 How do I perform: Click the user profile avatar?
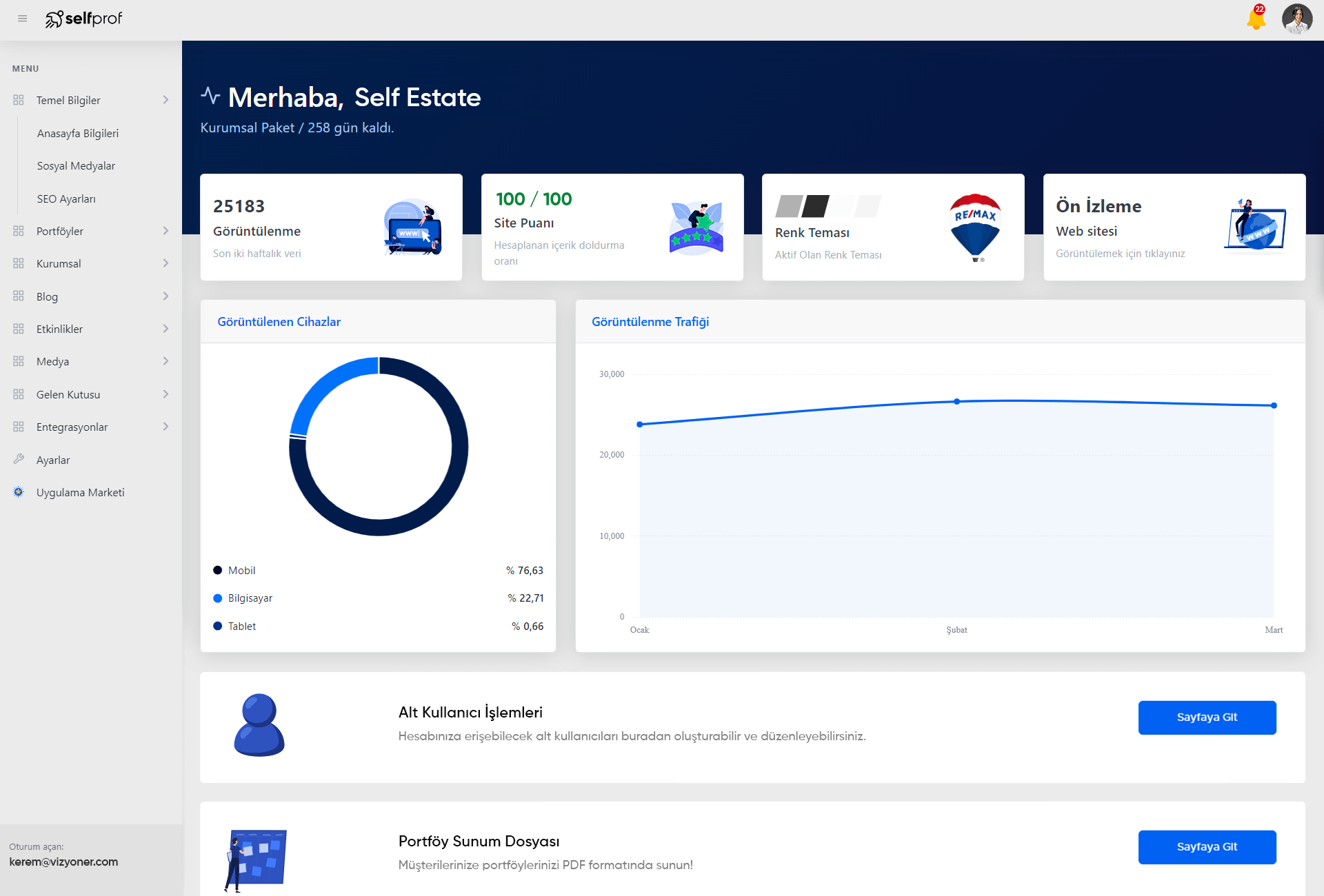click(1296, 19)
